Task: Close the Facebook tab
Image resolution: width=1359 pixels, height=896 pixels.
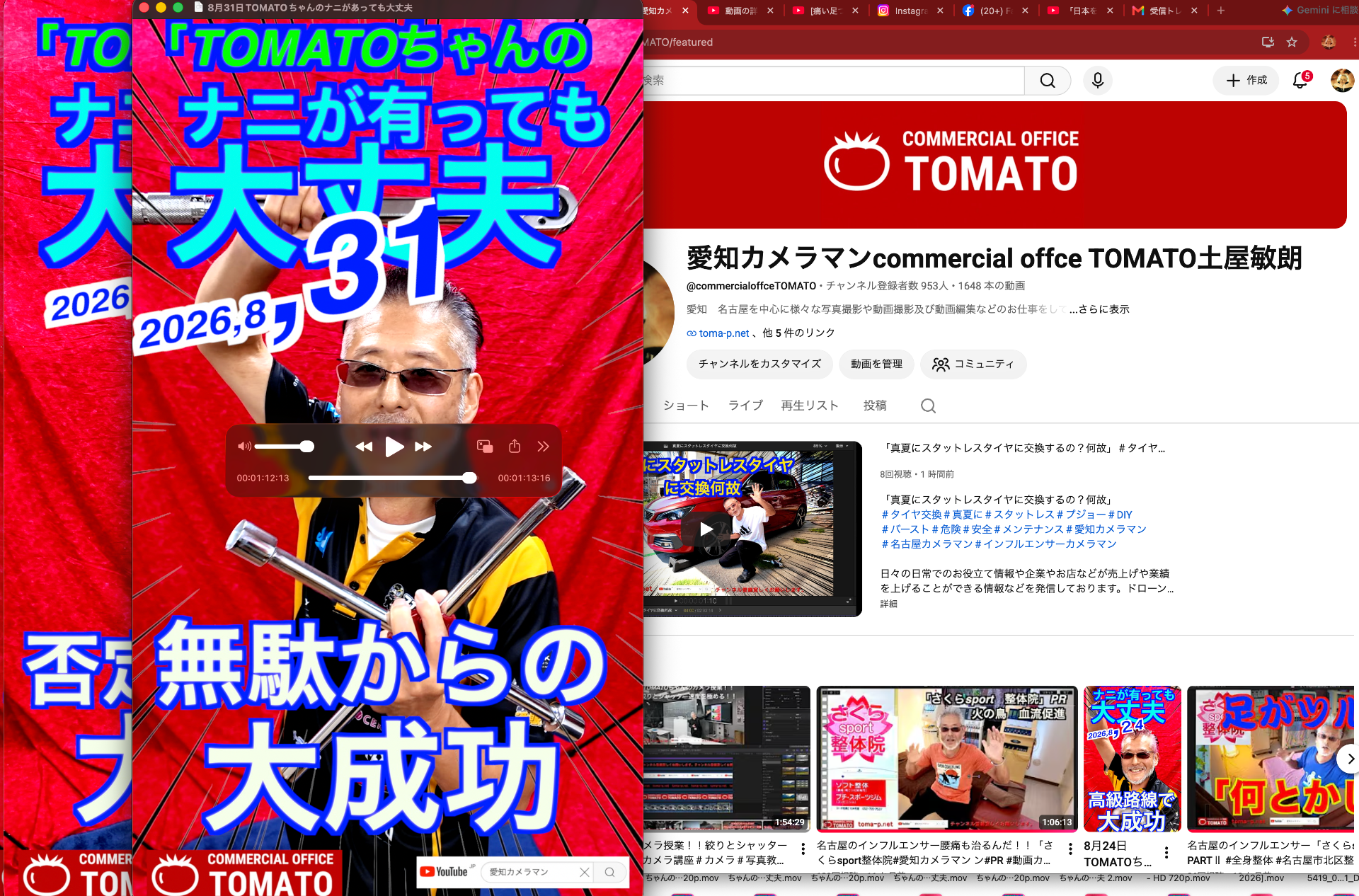Action: point(1025,11)
